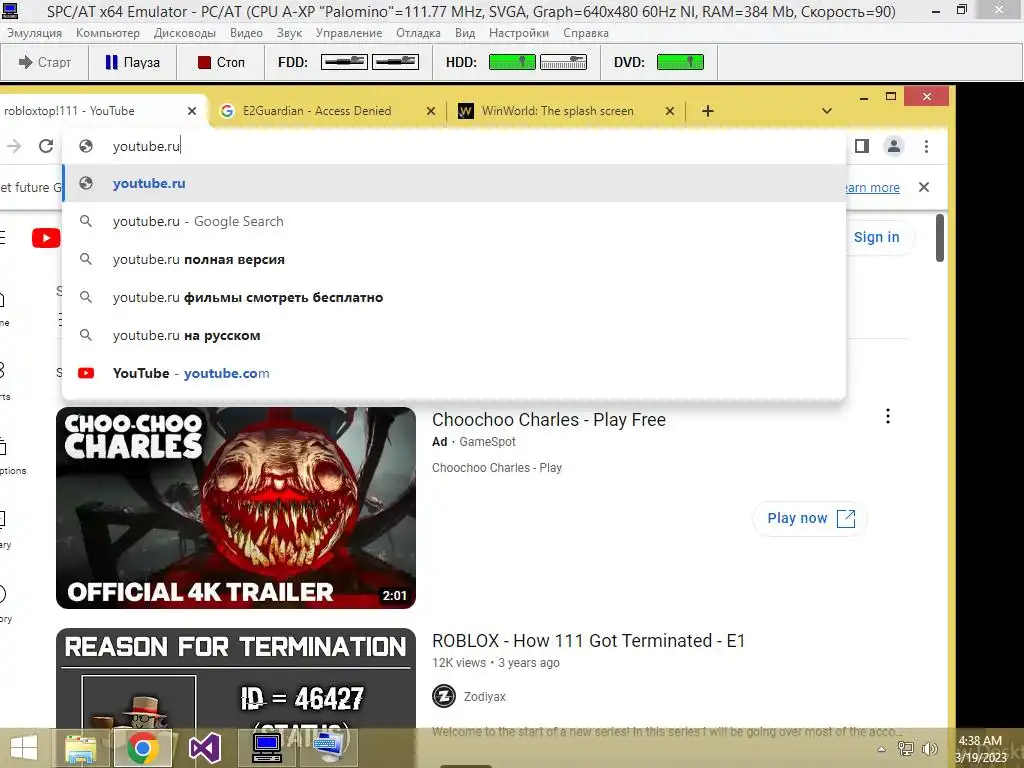
Task: Click the Learn more link
Action: pyautogui.click(x=873, y=187)
